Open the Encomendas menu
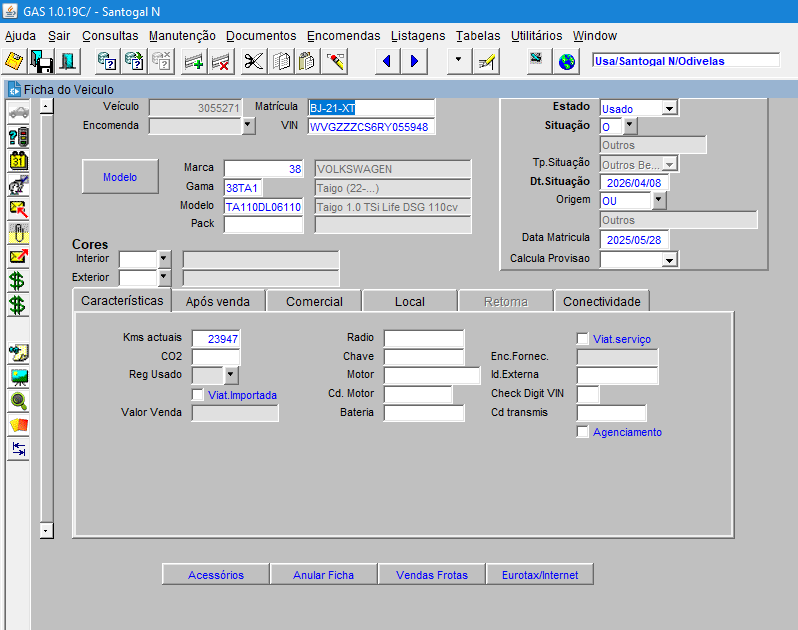 click(x=344, y=35)
